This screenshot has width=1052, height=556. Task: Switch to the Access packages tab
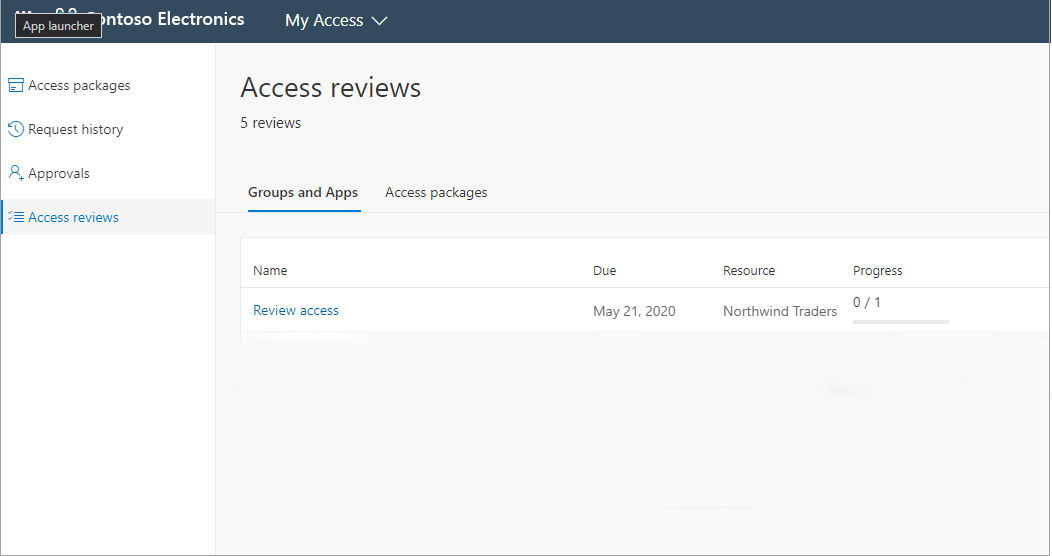(x=436, y=192)
